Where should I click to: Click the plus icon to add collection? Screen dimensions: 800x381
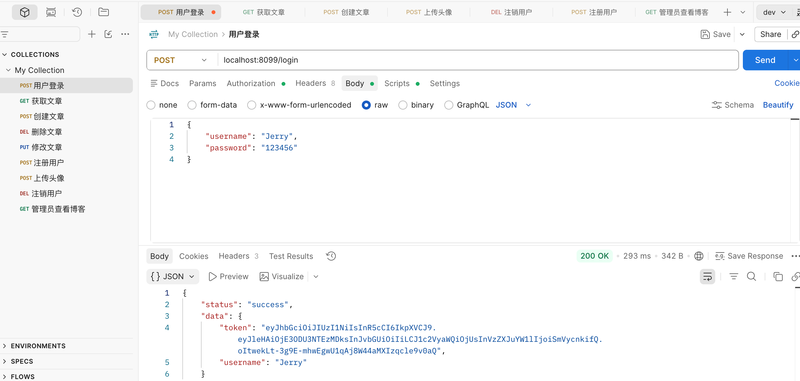pyautogui.click(x=92, y=34)
